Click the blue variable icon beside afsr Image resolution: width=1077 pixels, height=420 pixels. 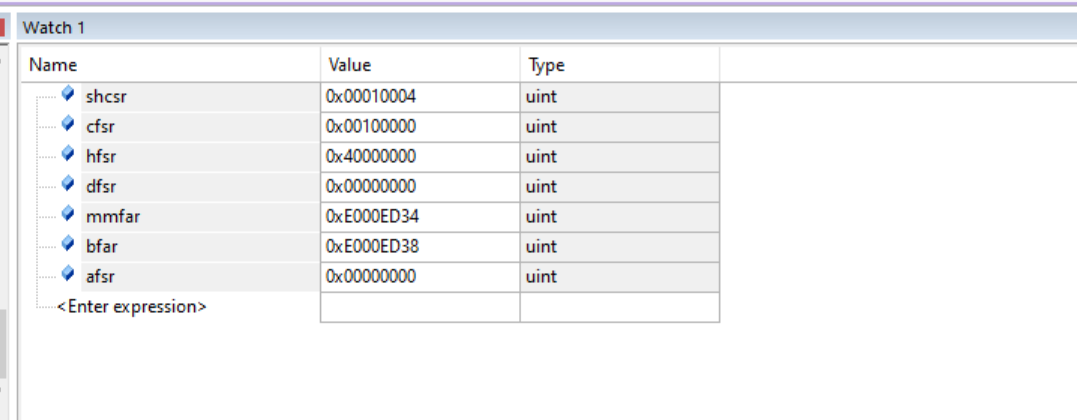[68, 275]
